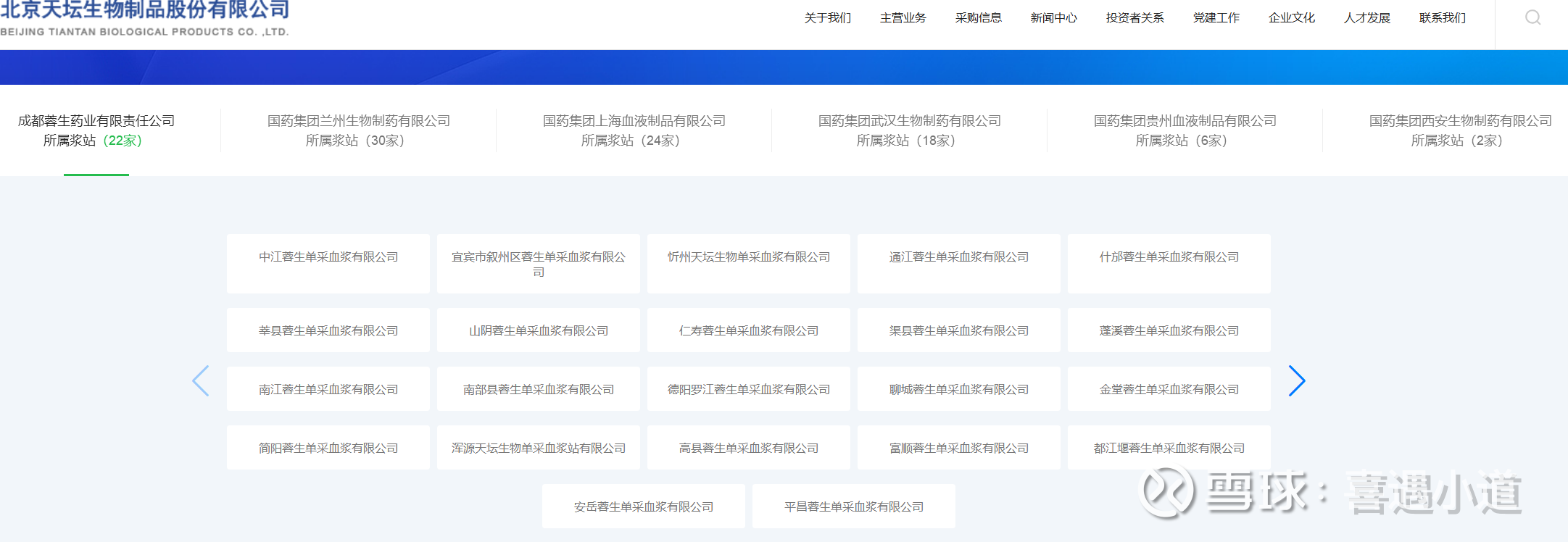This screenshot has width=1568, height=542.
Task: Switch to 国药集团上海血液制品有限公司 tab
Action: click(634, 130)
